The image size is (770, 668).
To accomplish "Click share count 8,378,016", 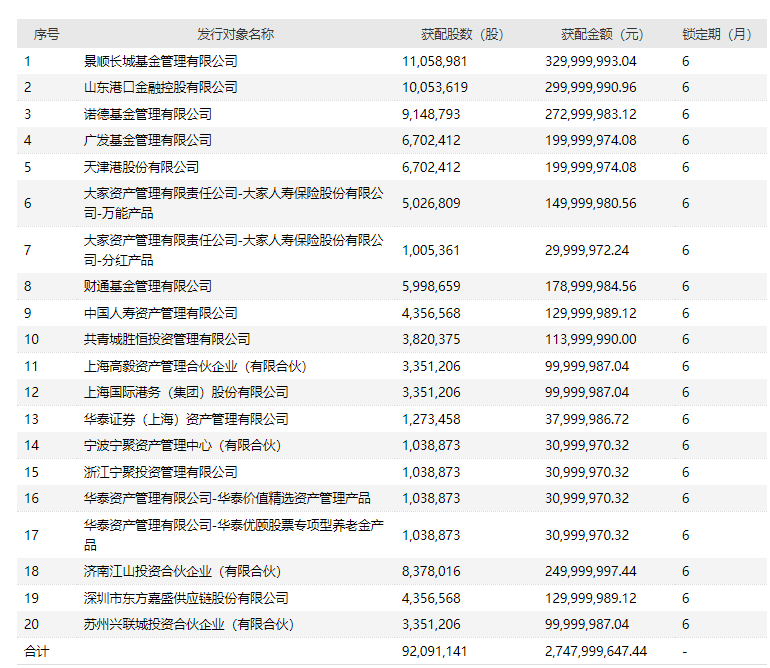I will coord(431,572).
